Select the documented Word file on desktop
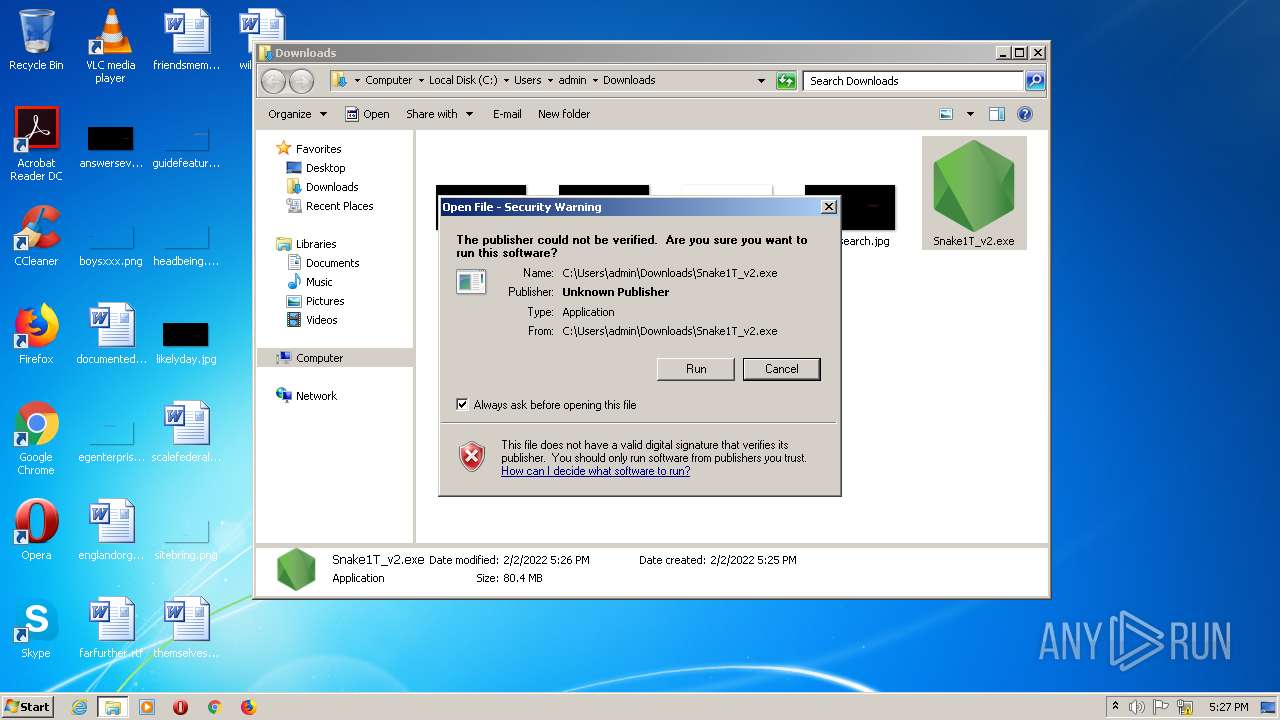The width and height of the screenshot is (1280, 720). tap(110, 334)
